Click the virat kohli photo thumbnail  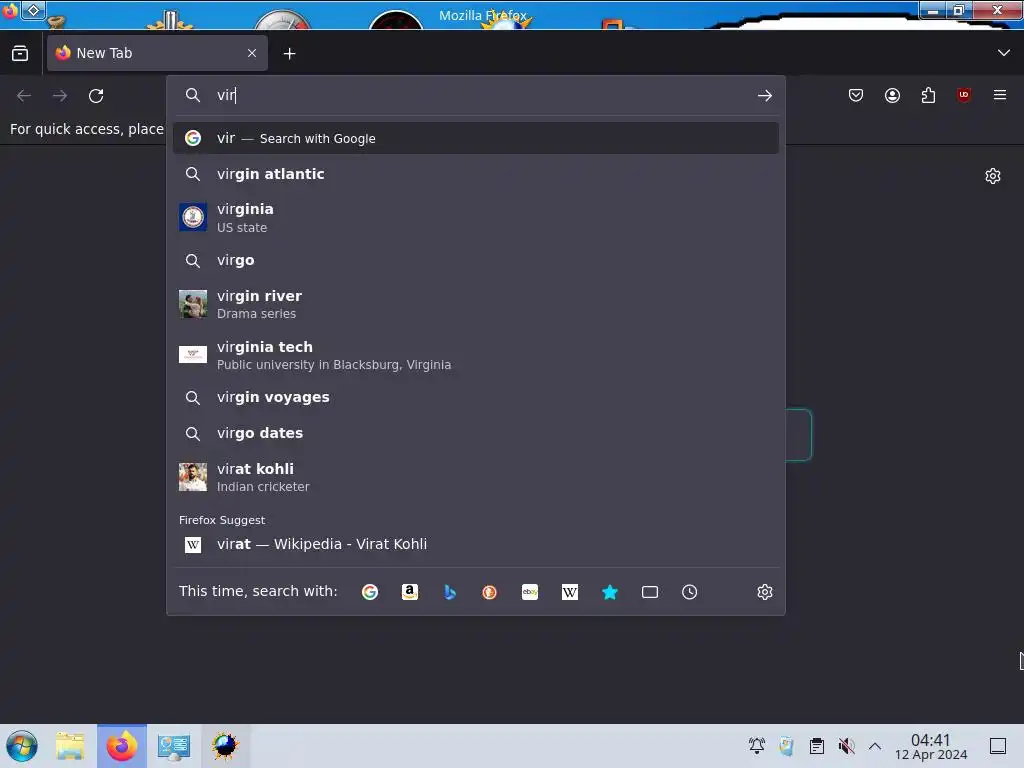[193, 477]
